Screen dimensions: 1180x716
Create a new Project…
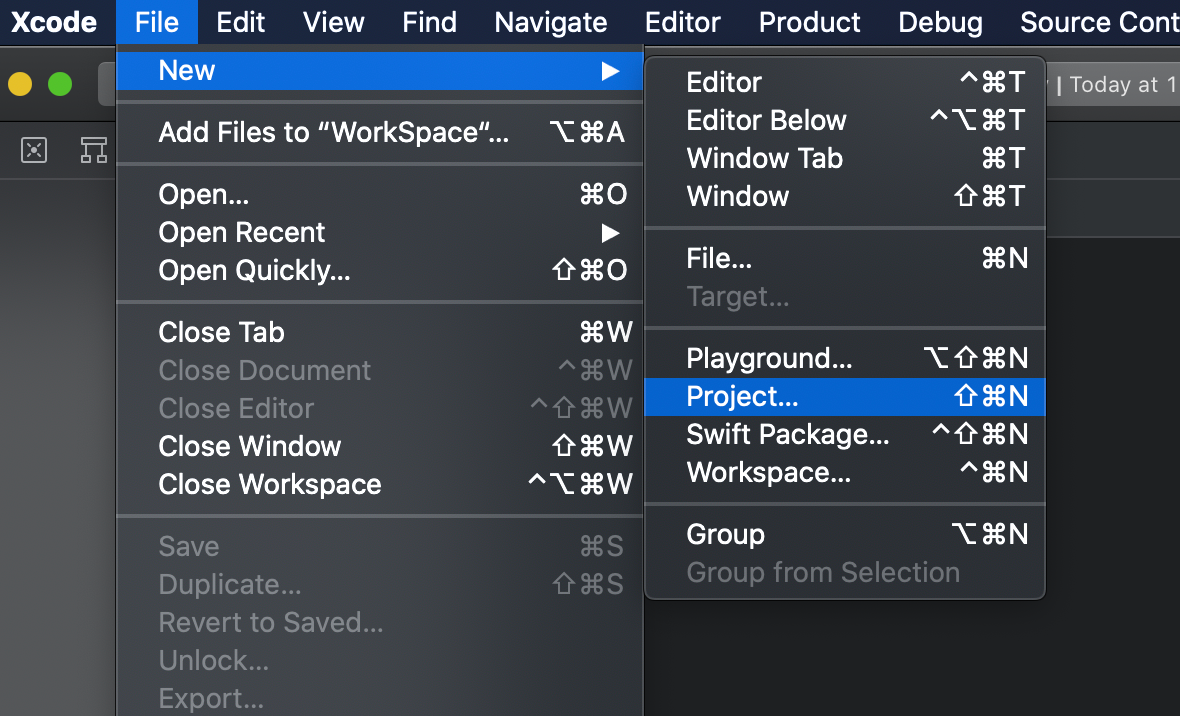(845, 396)
